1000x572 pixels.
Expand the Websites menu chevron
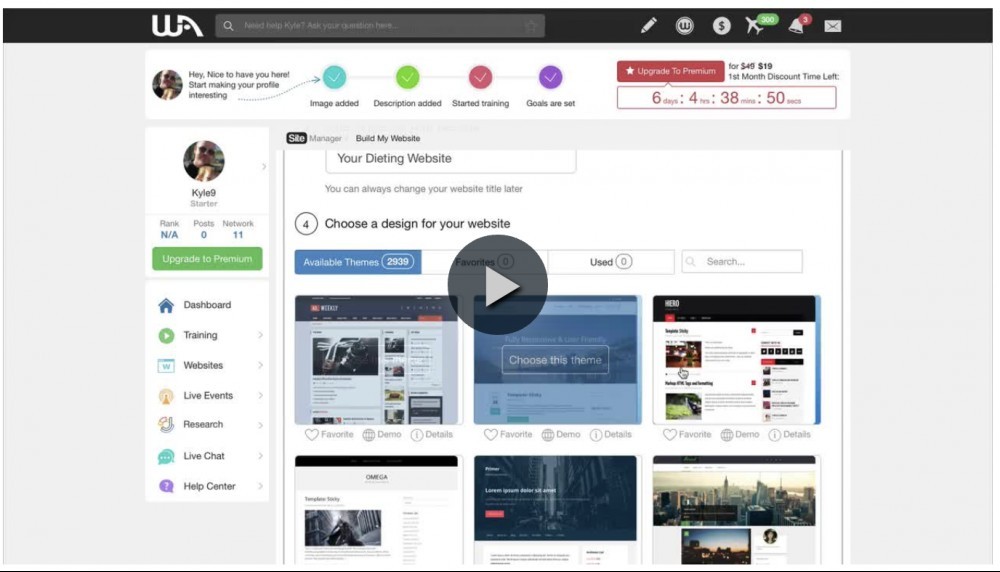(260, 365)
